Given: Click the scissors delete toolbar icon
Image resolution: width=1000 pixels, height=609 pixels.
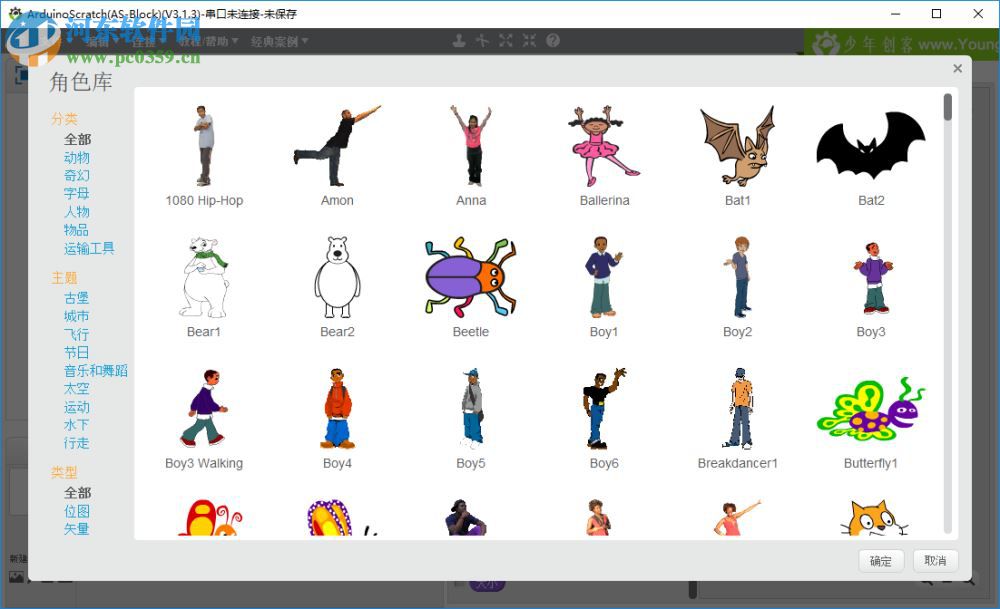Looking at the screenshot, I should tap(482, 41).
